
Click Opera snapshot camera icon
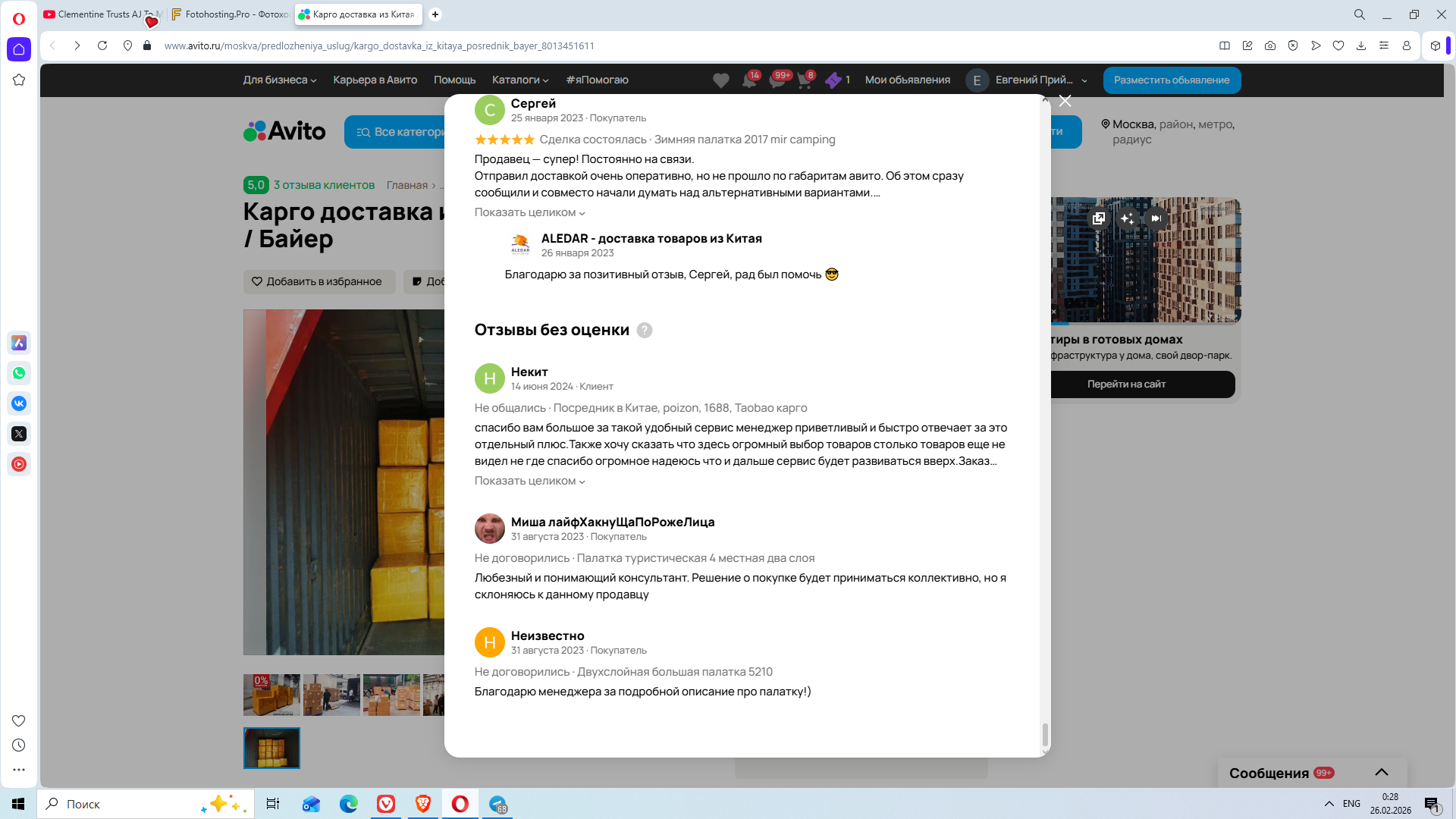(x=1270, y=45)
